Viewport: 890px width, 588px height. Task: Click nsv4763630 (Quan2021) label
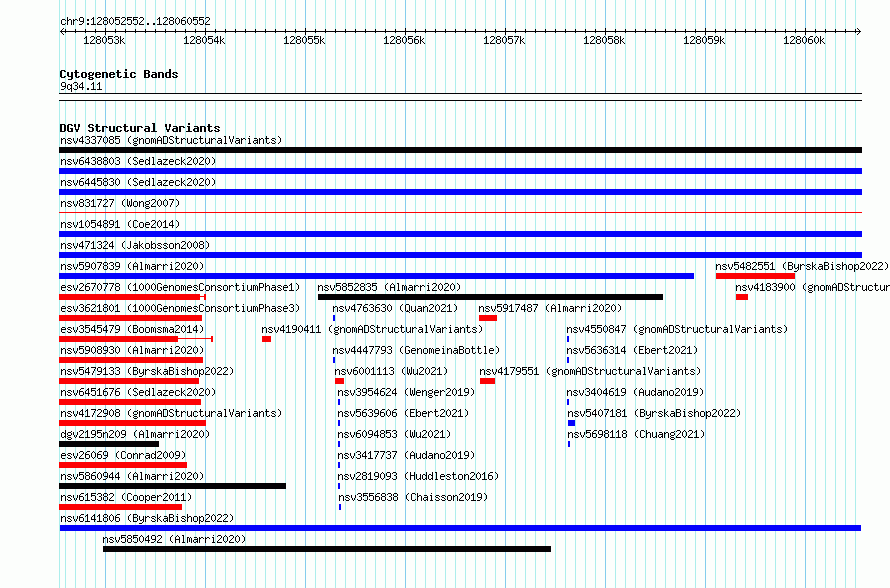click(395, 308)
